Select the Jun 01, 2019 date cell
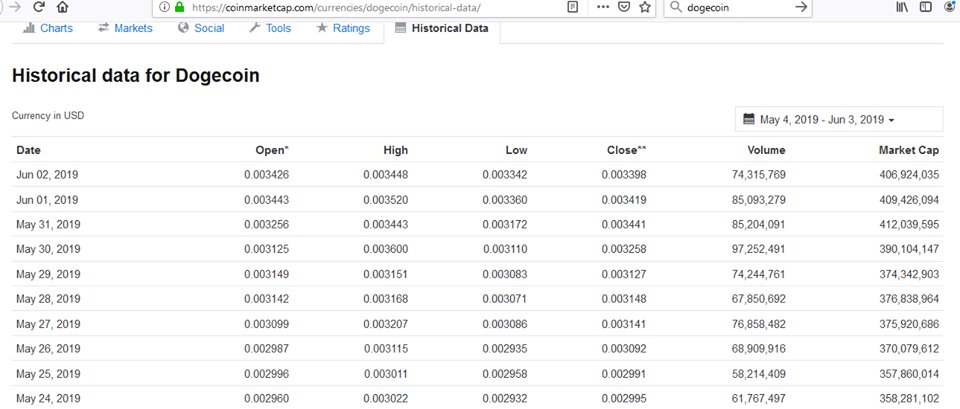 coord(47,200)
